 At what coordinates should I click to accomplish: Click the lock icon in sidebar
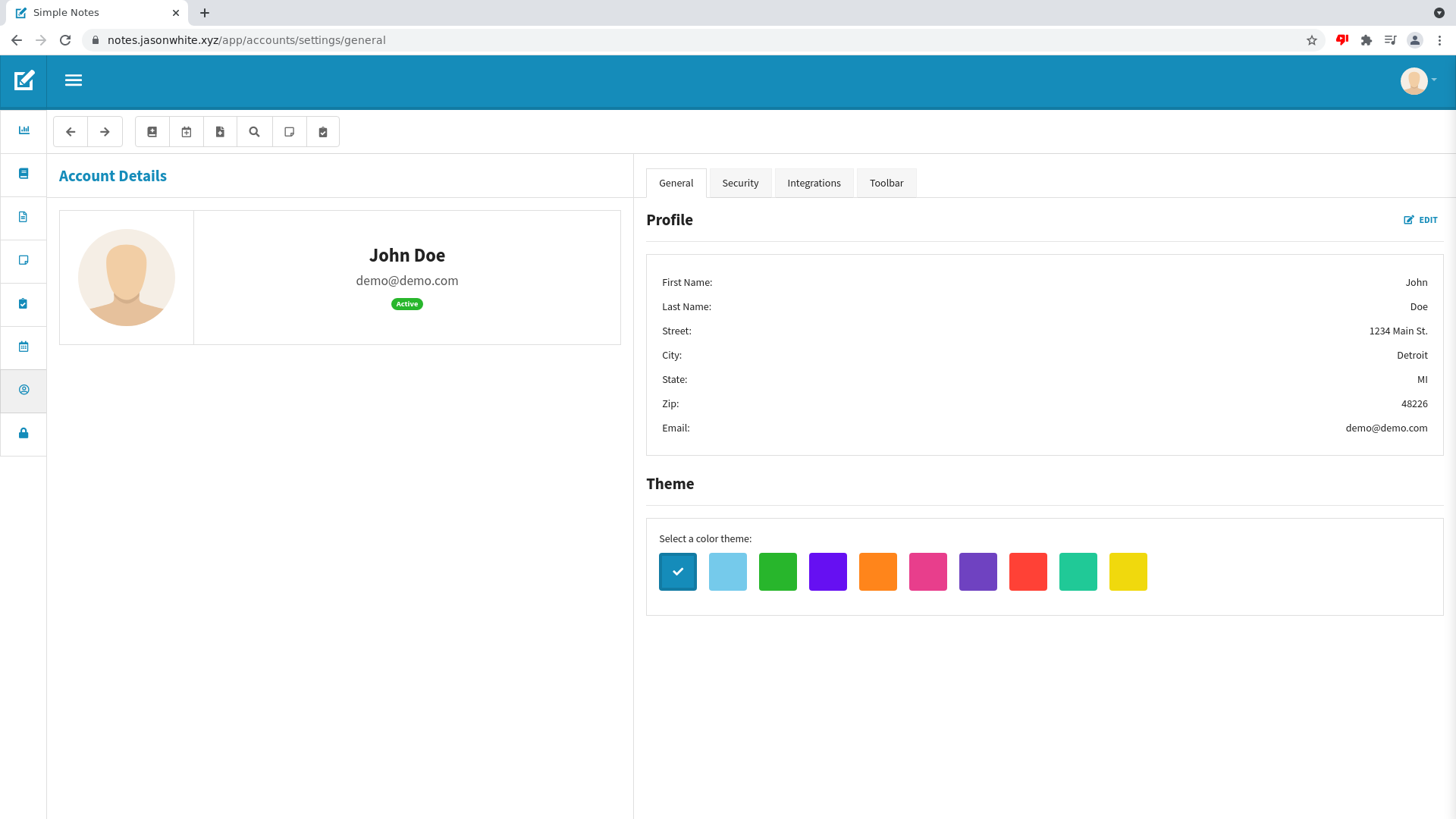pos(24,433)
